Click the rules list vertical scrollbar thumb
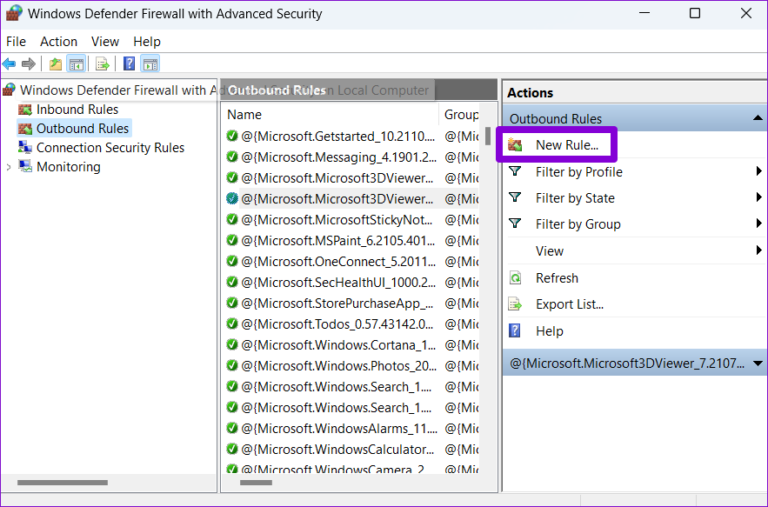The height and width of the screenshot is (507, 768). click(488, 136)
